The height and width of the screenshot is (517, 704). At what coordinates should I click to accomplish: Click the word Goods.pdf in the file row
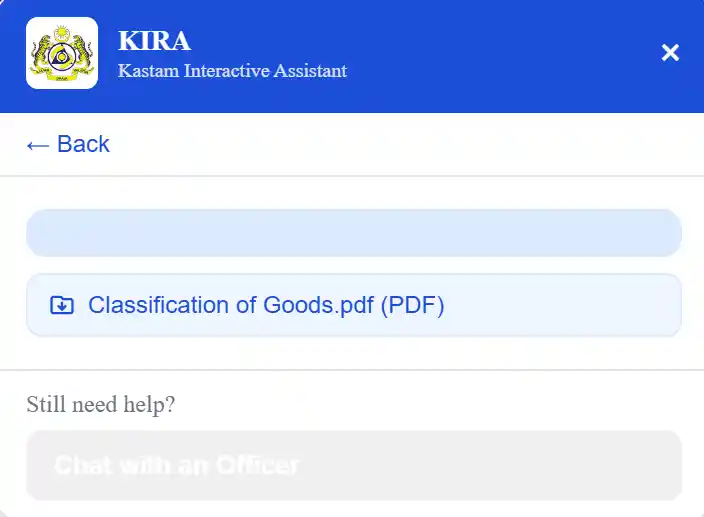pyautogui.click(x=318, y=305)
